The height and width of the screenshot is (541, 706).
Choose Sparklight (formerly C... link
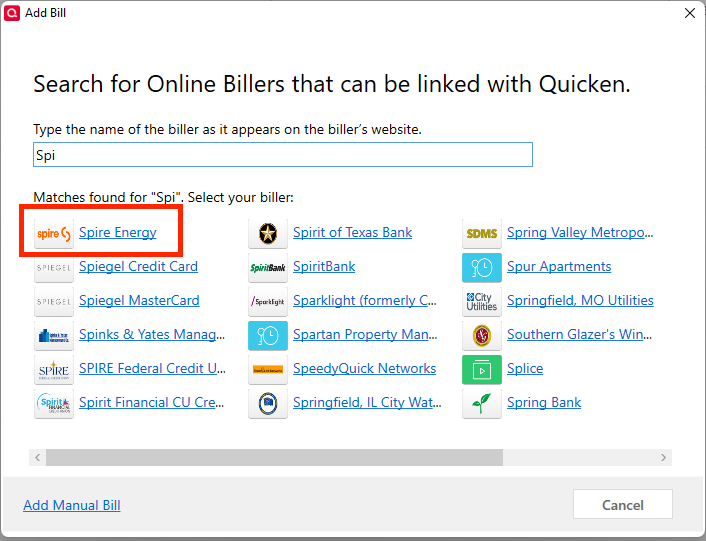point(365,300)
